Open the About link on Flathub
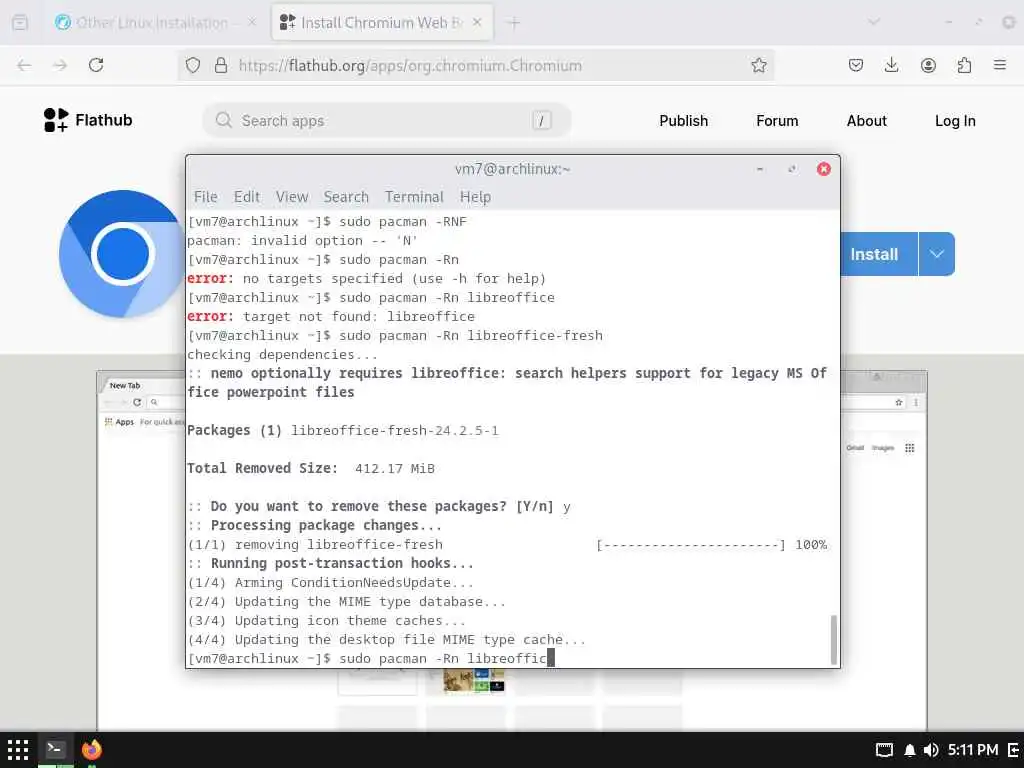The height and width of the screenshot is (768, 1024). 867,121
